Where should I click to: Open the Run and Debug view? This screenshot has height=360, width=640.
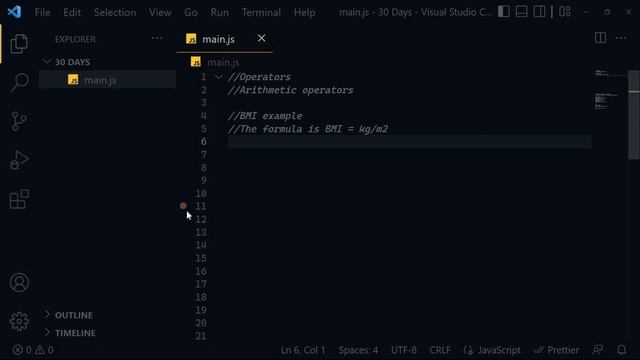[x=19, y=160]
